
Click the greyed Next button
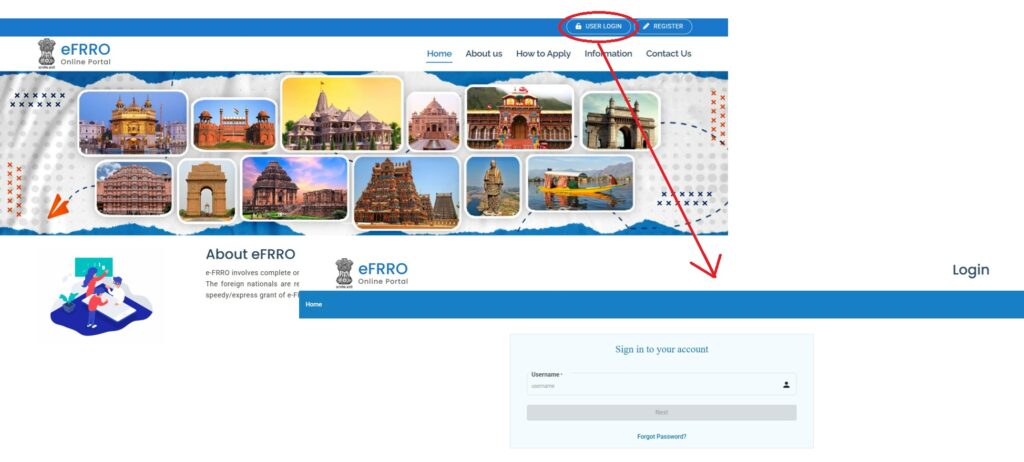point(662,412)
